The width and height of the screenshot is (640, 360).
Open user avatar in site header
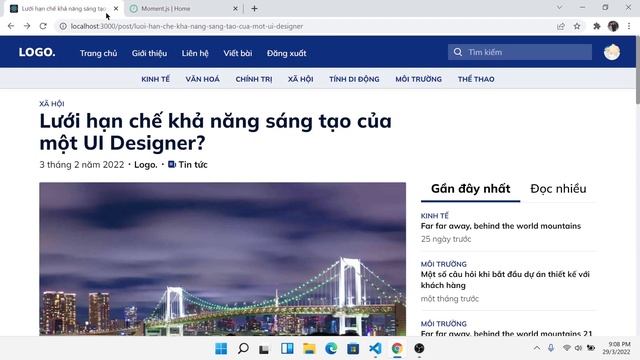click(612, 52)
